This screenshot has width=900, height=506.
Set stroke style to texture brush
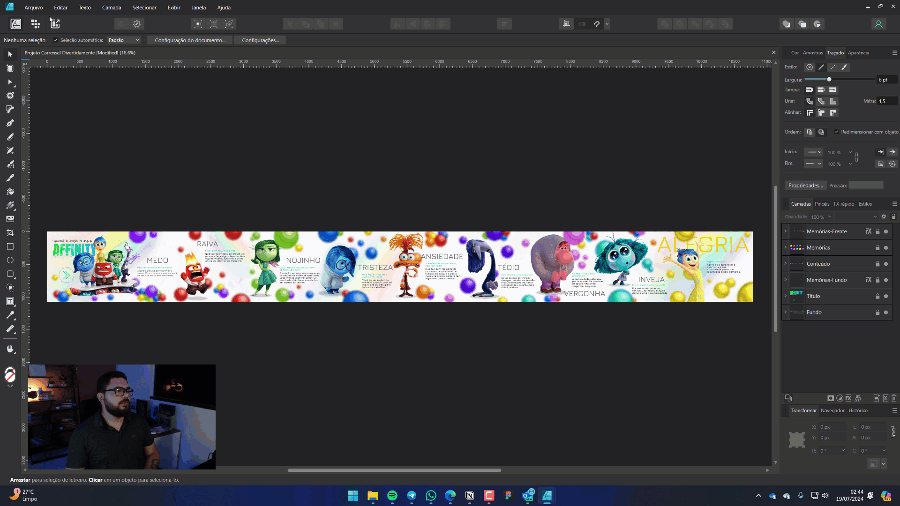844,67
